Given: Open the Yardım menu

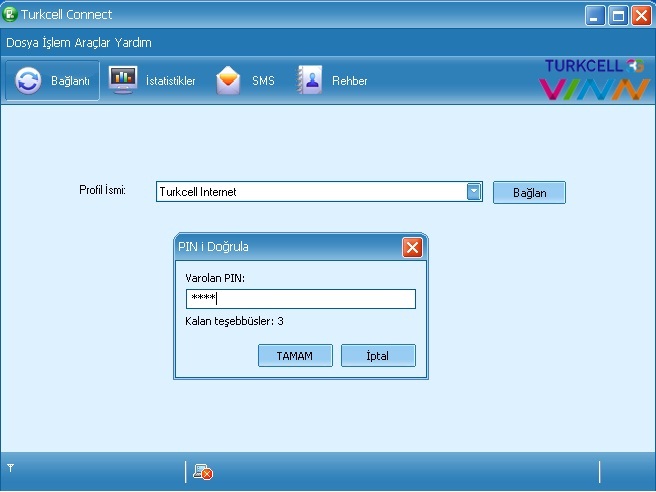Looking at the screenshot, I should click(x=133, y=43).
